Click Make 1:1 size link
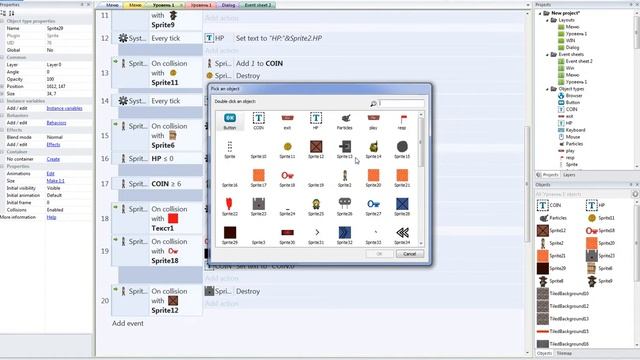This screenshot has height=360, width=640. tap(56, 181)
